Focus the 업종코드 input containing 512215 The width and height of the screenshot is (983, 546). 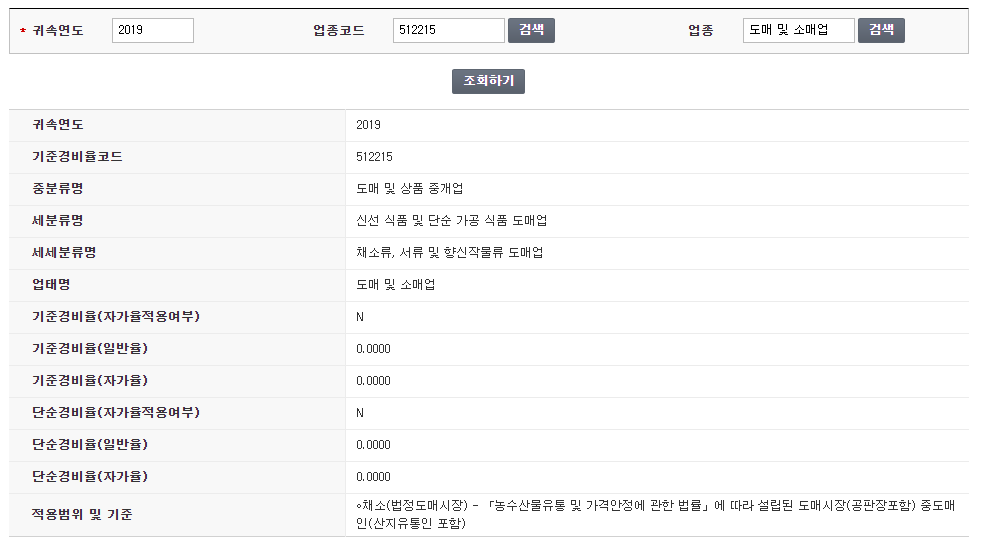pyautogui.click(x=448, y=30)
